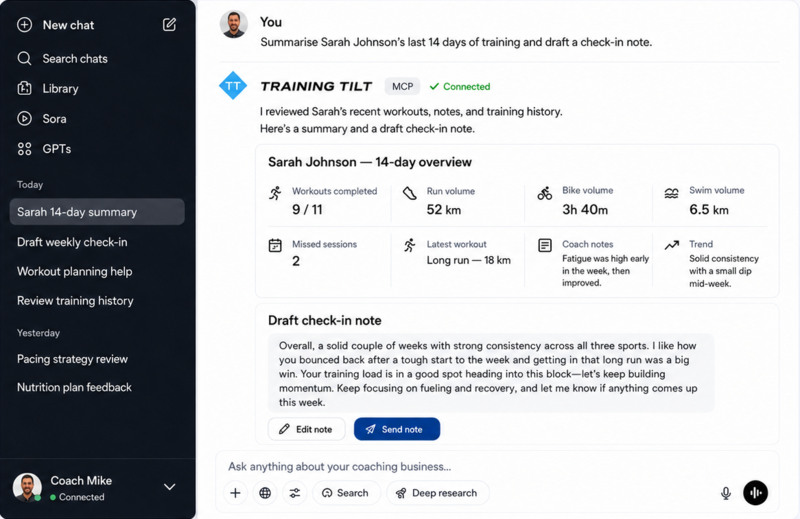
Task: Click the user avatar next to You
Action: (234, 24)
